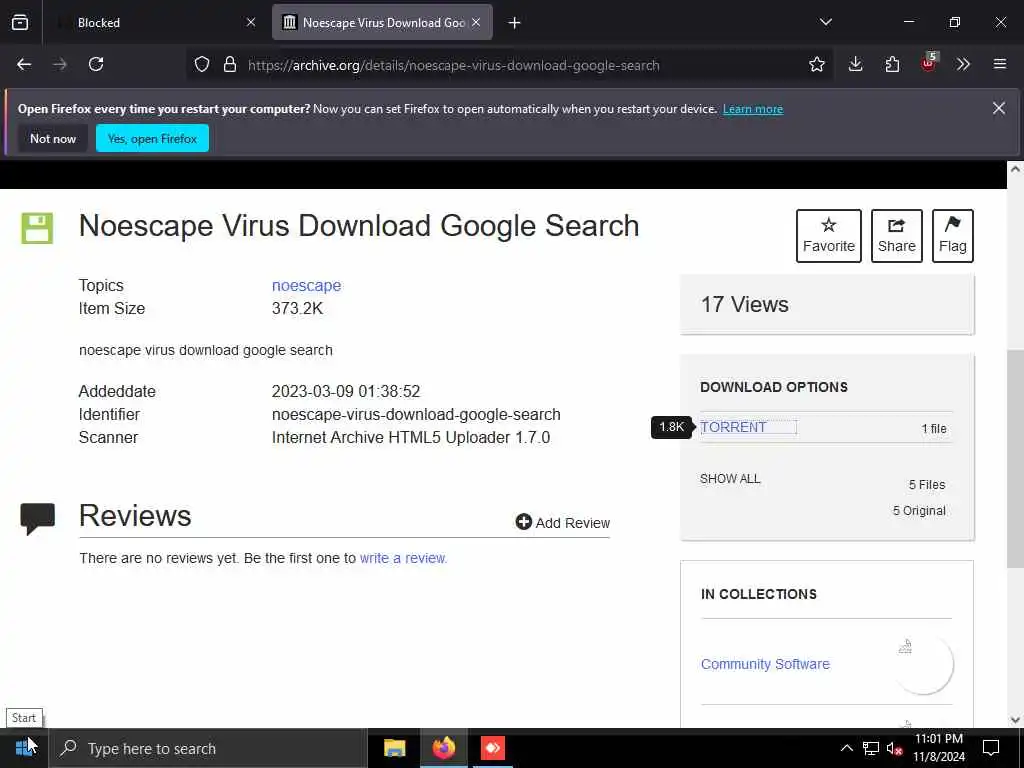This screenshot has width=1024, height=768.
Task: Select identifier 'noescape-virus-download-google-search' text
Action: click(416, 415)
